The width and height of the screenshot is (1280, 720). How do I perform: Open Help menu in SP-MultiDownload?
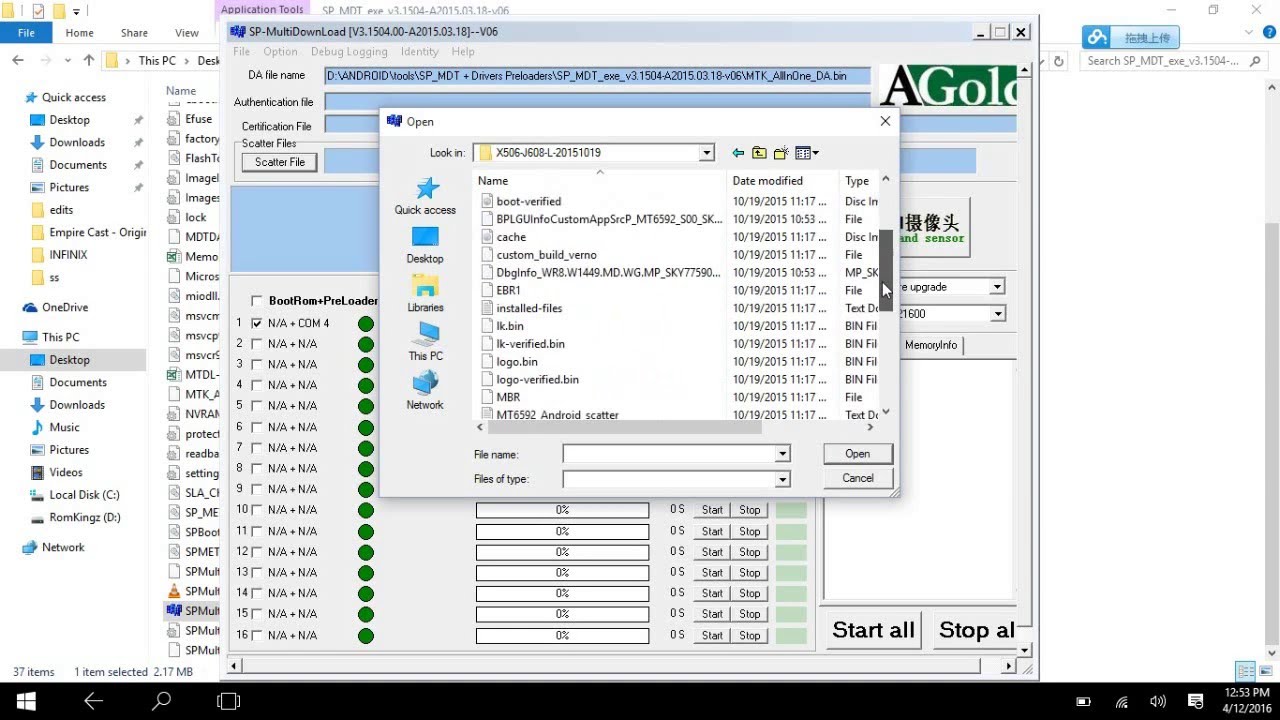tap(463, 52)
